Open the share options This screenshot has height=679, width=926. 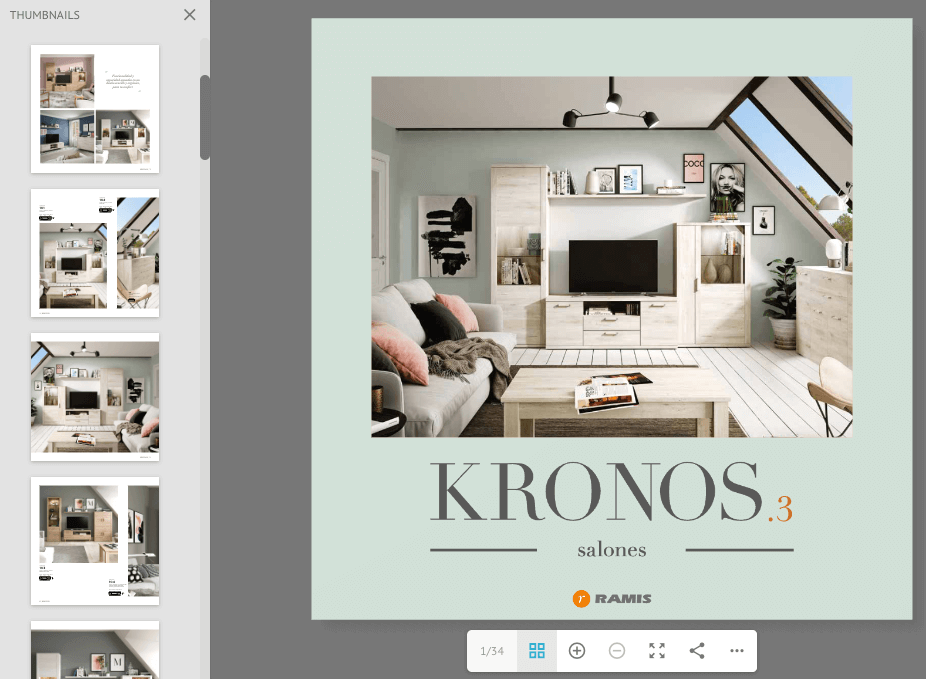(697, 651)
